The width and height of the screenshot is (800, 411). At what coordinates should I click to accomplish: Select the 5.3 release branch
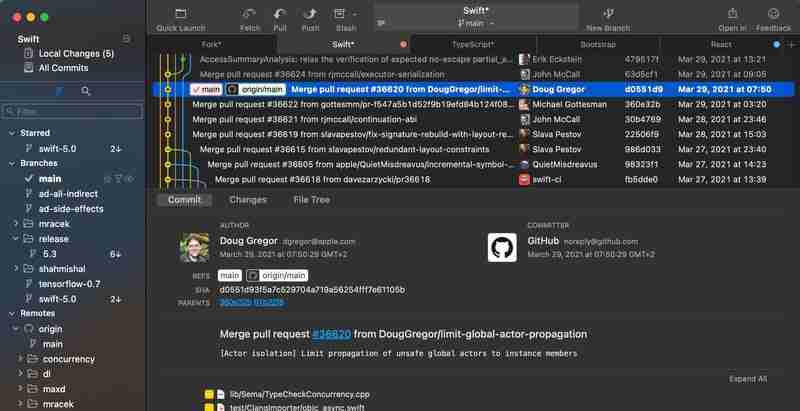click(x=50, y=254)
